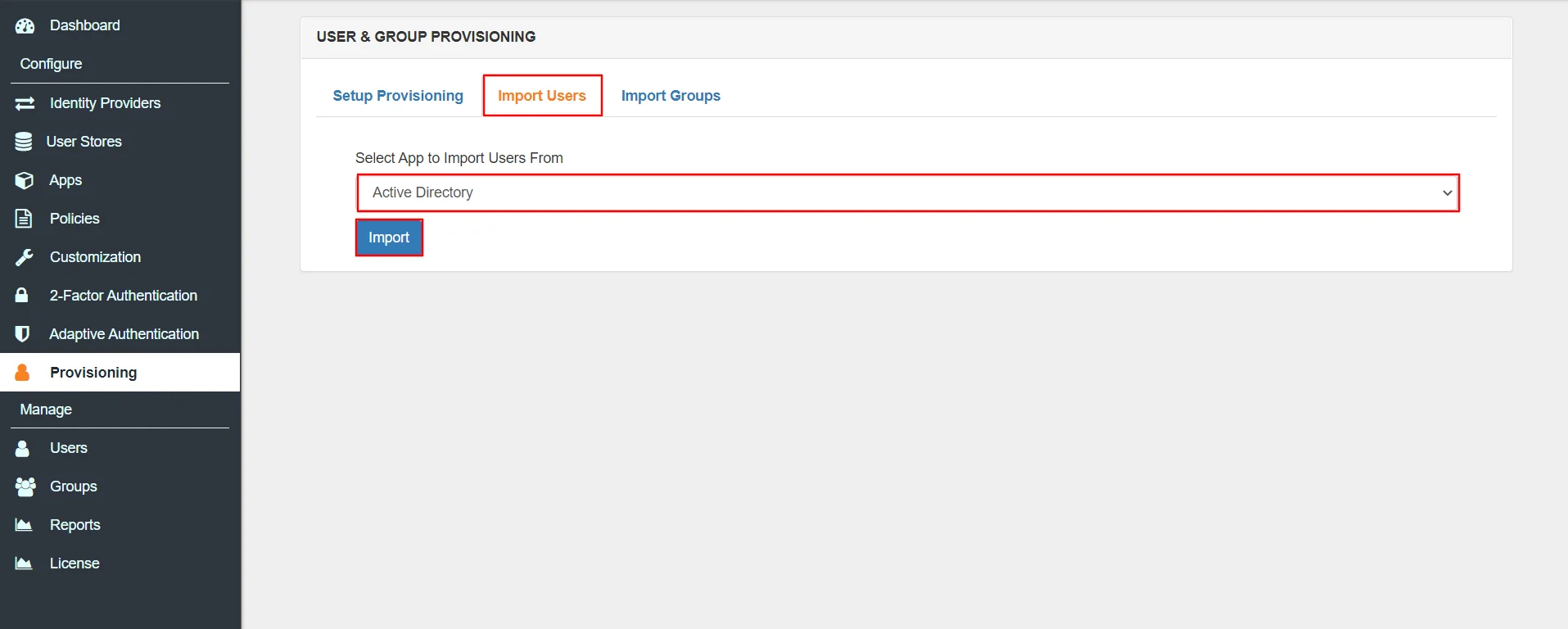1568x629 pixels.
Task: Click the Customization wrench icon
Action: (x=25, y=257)
